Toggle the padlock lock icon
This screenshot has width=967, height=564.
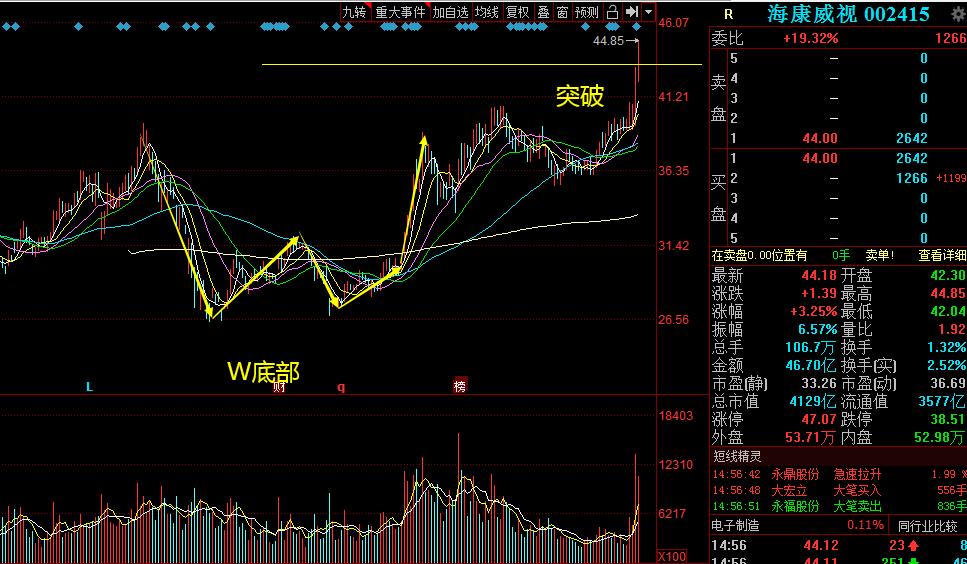(612, 12)
